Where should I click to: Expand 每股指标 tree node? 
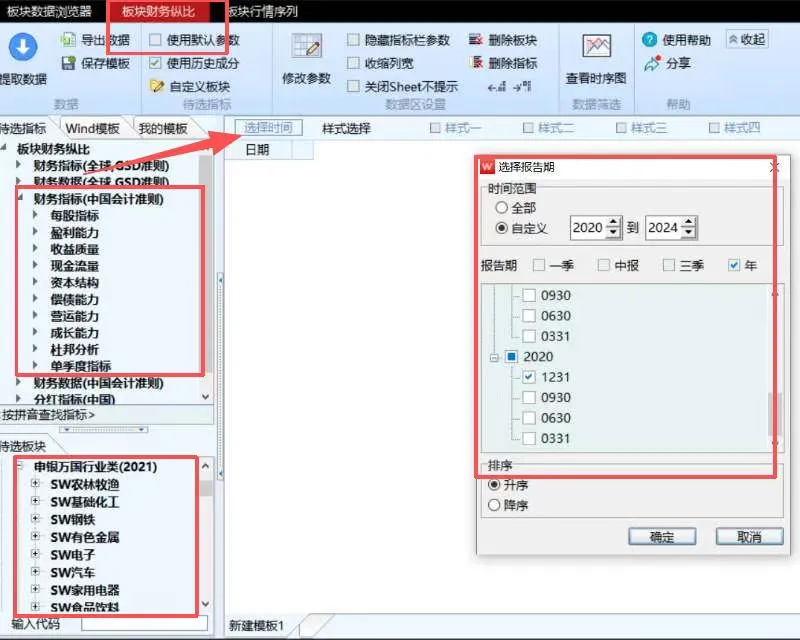point(35,215)
